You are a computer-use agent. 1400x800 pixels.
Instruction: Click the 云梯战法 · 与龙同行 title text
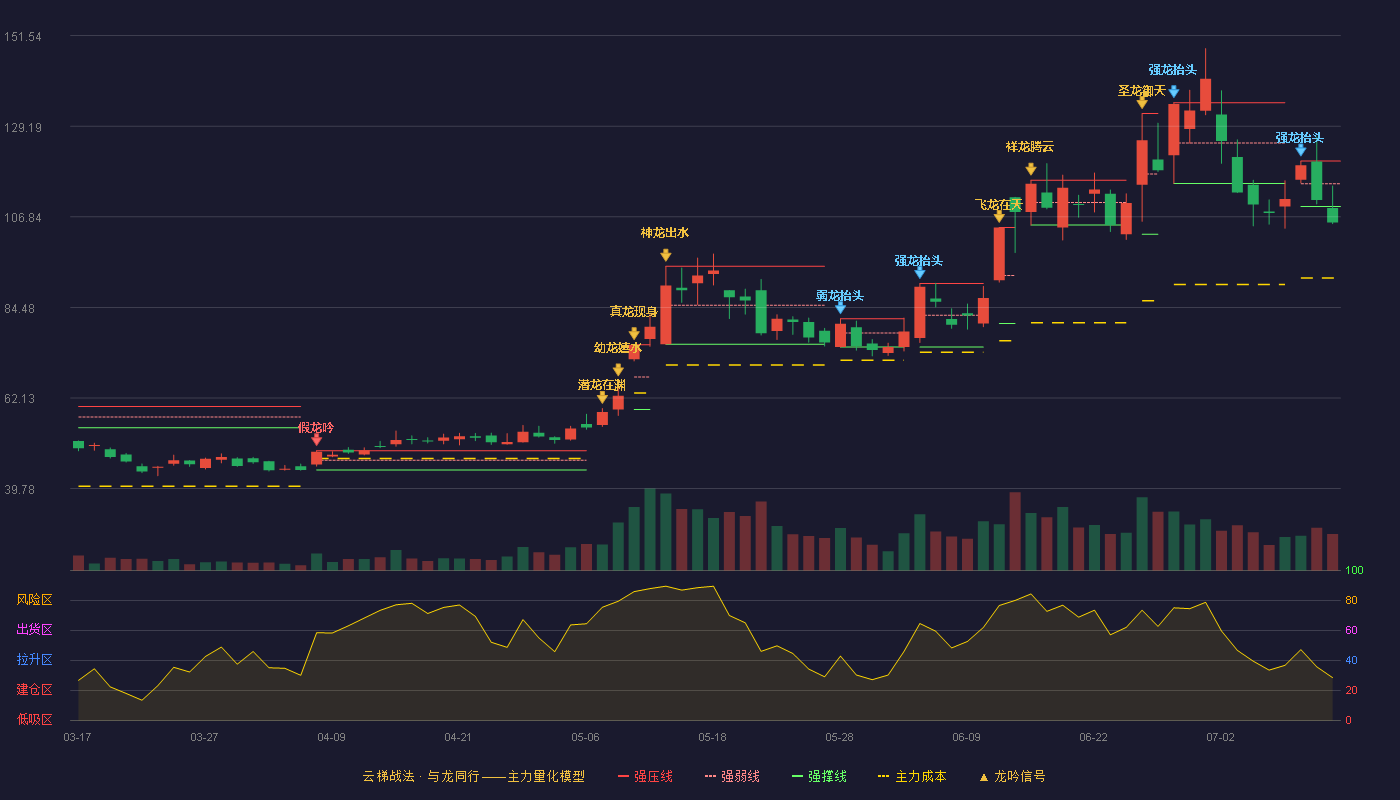(421, 776)
